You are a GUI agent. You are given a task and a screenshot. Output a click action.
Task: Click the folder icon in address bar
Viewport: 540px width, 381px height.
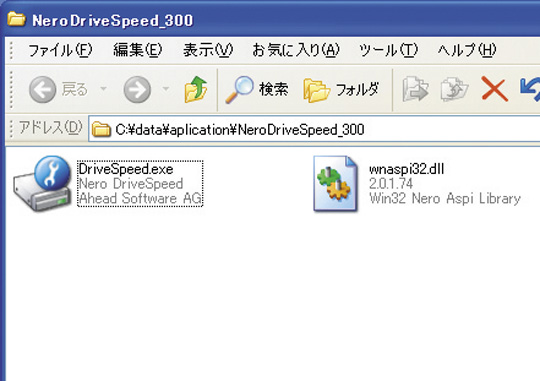pos(101,130)
